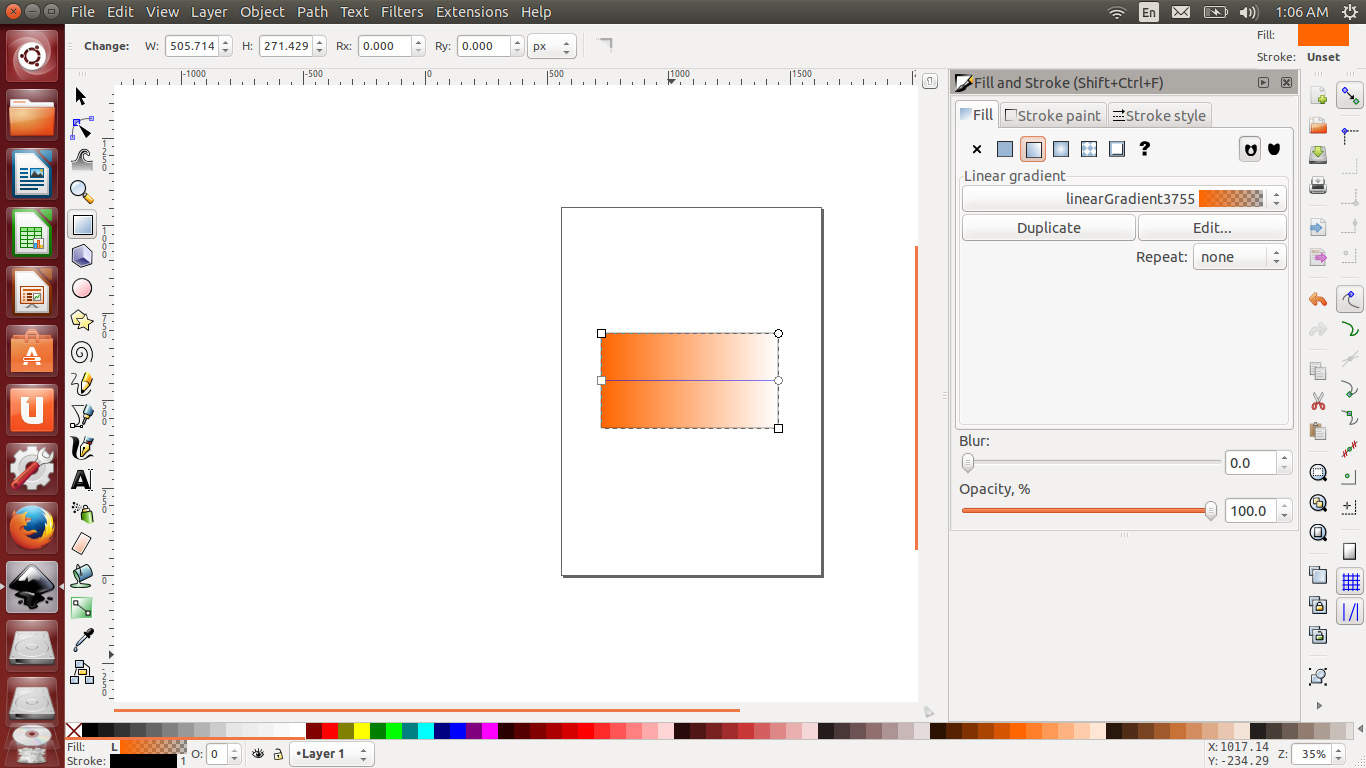The height and width of the screenshot is (768, 1366).
Task: Click the H height spinner arrows
Action: 319,46
